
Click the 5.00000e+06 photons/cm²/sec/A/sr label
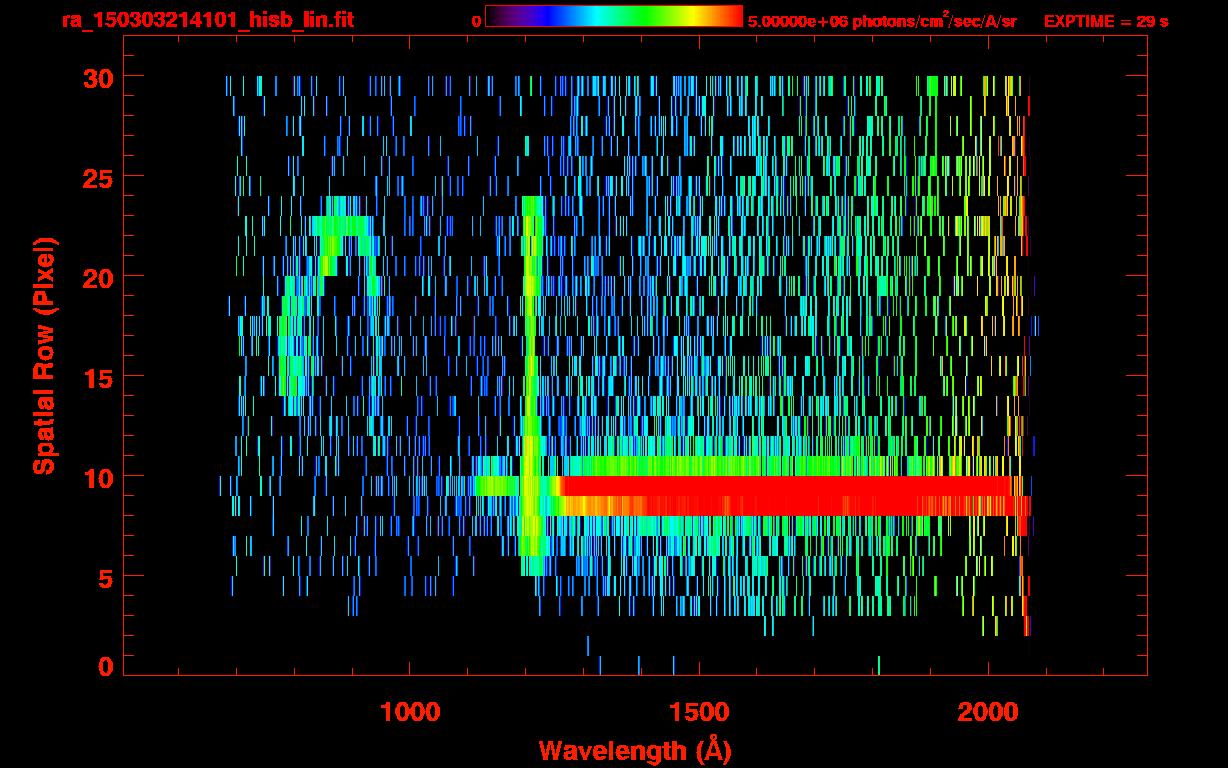883,20
